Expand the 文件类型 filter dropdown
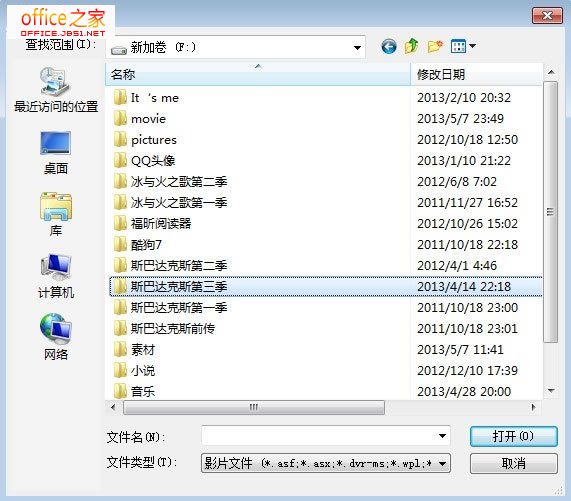This screenshot has width=571, height=501. [x=442, y=463]
